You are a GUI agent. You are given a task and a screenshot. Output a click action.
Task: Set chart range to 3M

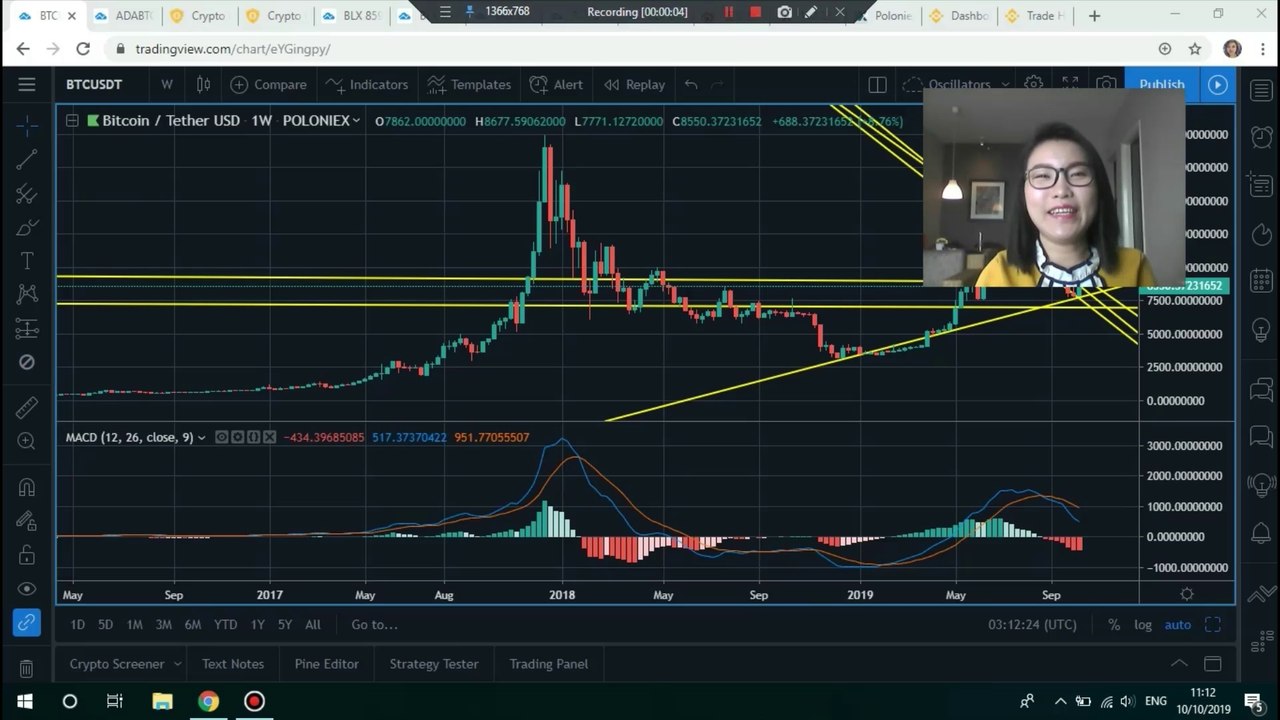(x=163, y=625)
